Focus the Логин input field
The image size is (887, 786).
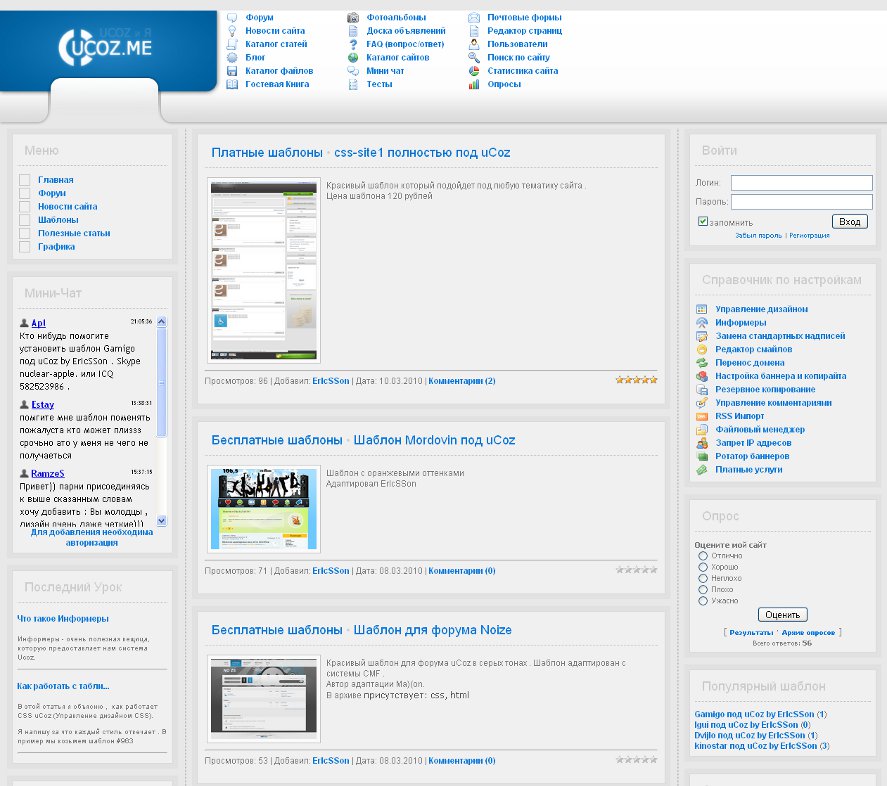click(802, 183)
